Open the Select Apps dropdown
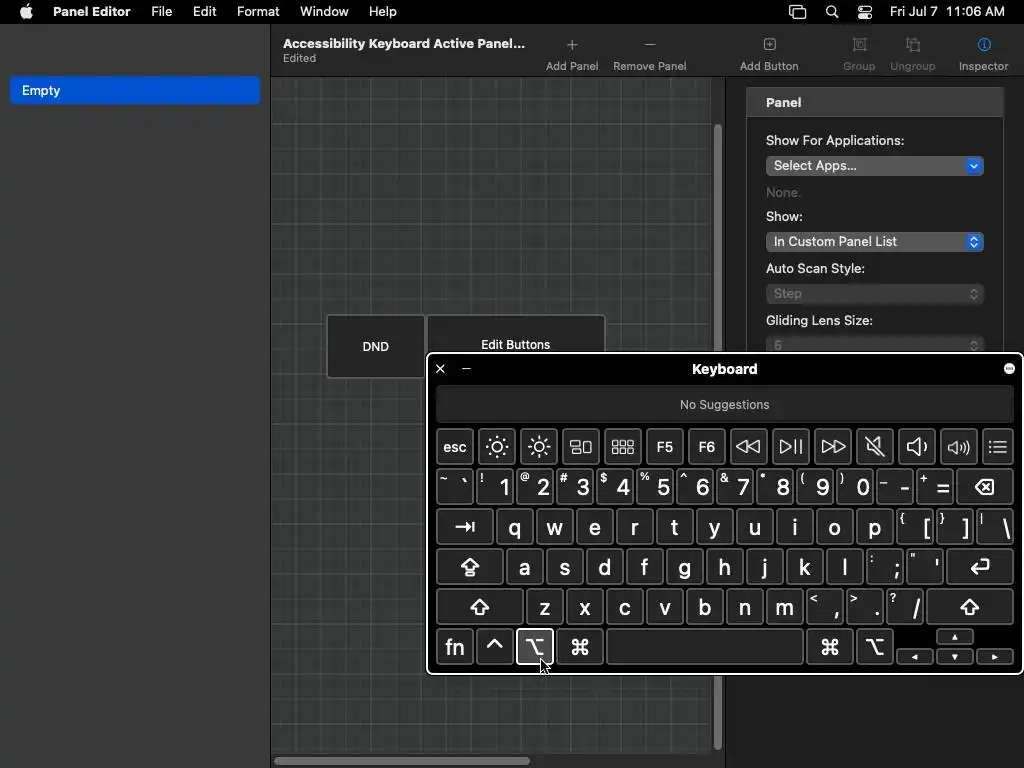Screen dimensions: 1024x768 click(874, 166)
